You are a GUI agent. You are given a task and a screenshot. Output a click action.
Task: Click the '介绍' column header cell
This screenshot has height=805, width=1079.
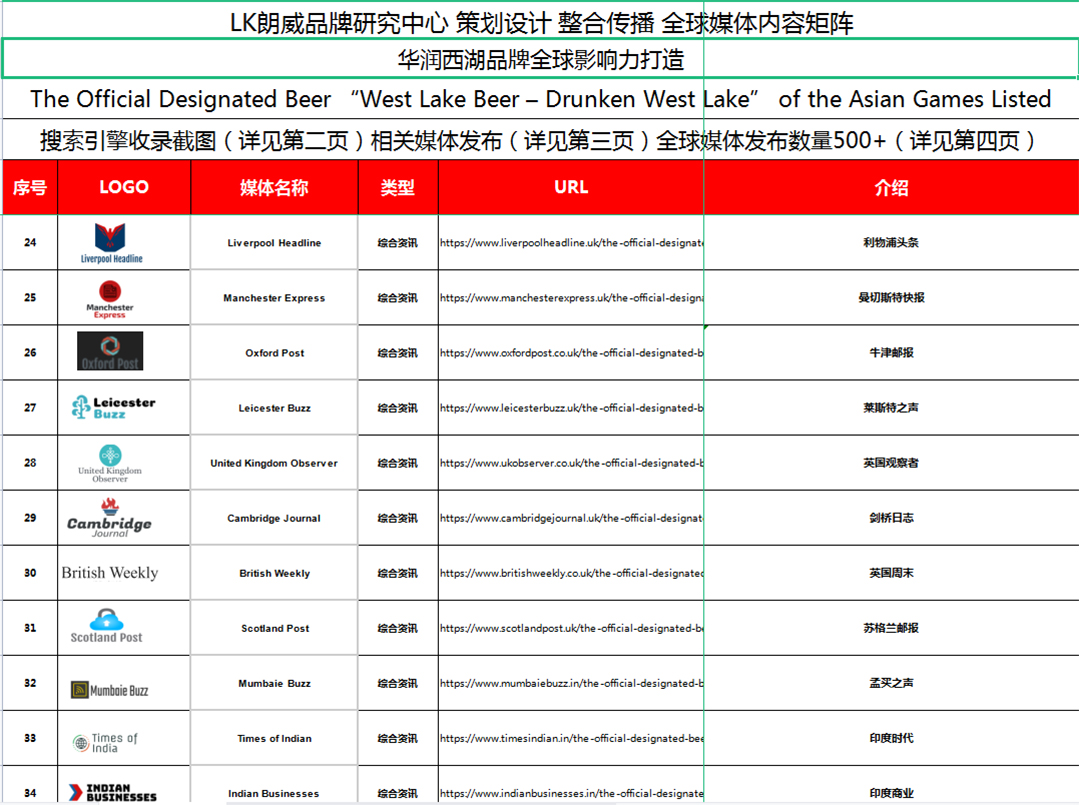(x=891, y=187)
